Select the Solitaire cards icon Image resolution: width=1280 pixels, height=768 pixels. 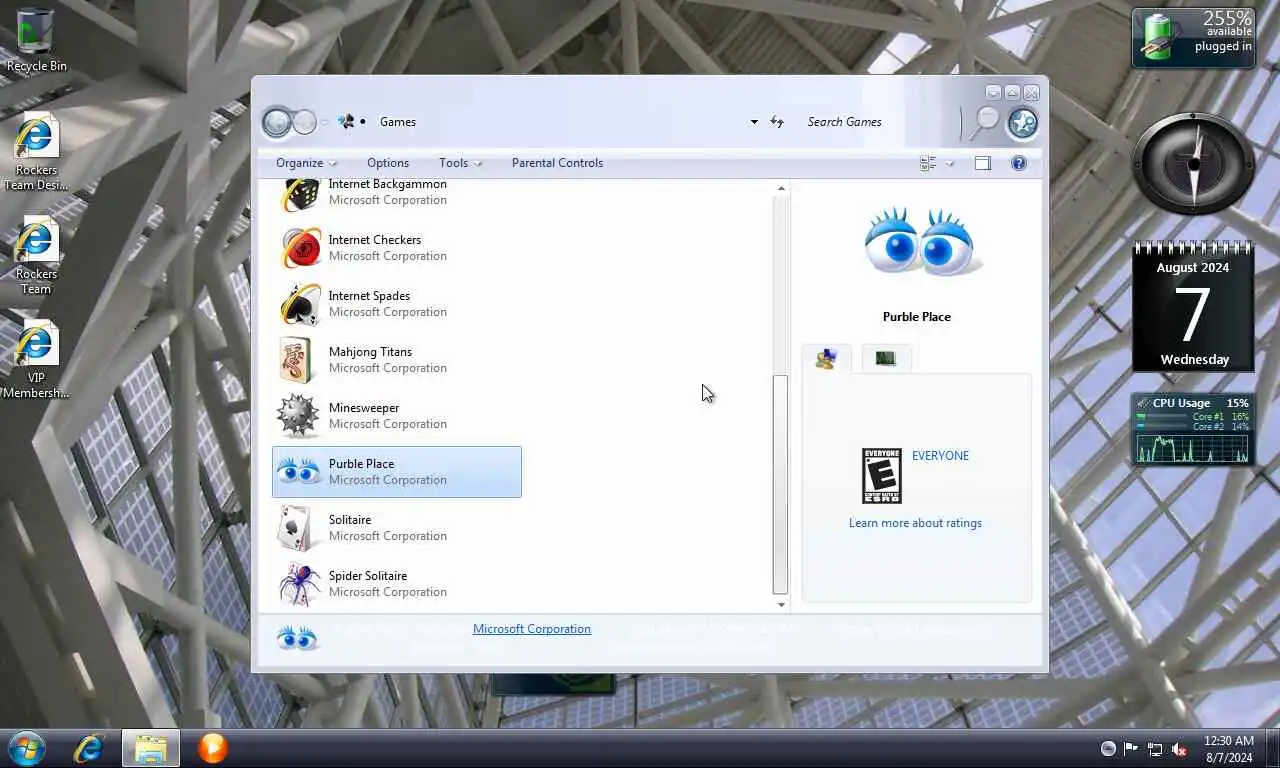pyautogui.click(x=299, y=528)
